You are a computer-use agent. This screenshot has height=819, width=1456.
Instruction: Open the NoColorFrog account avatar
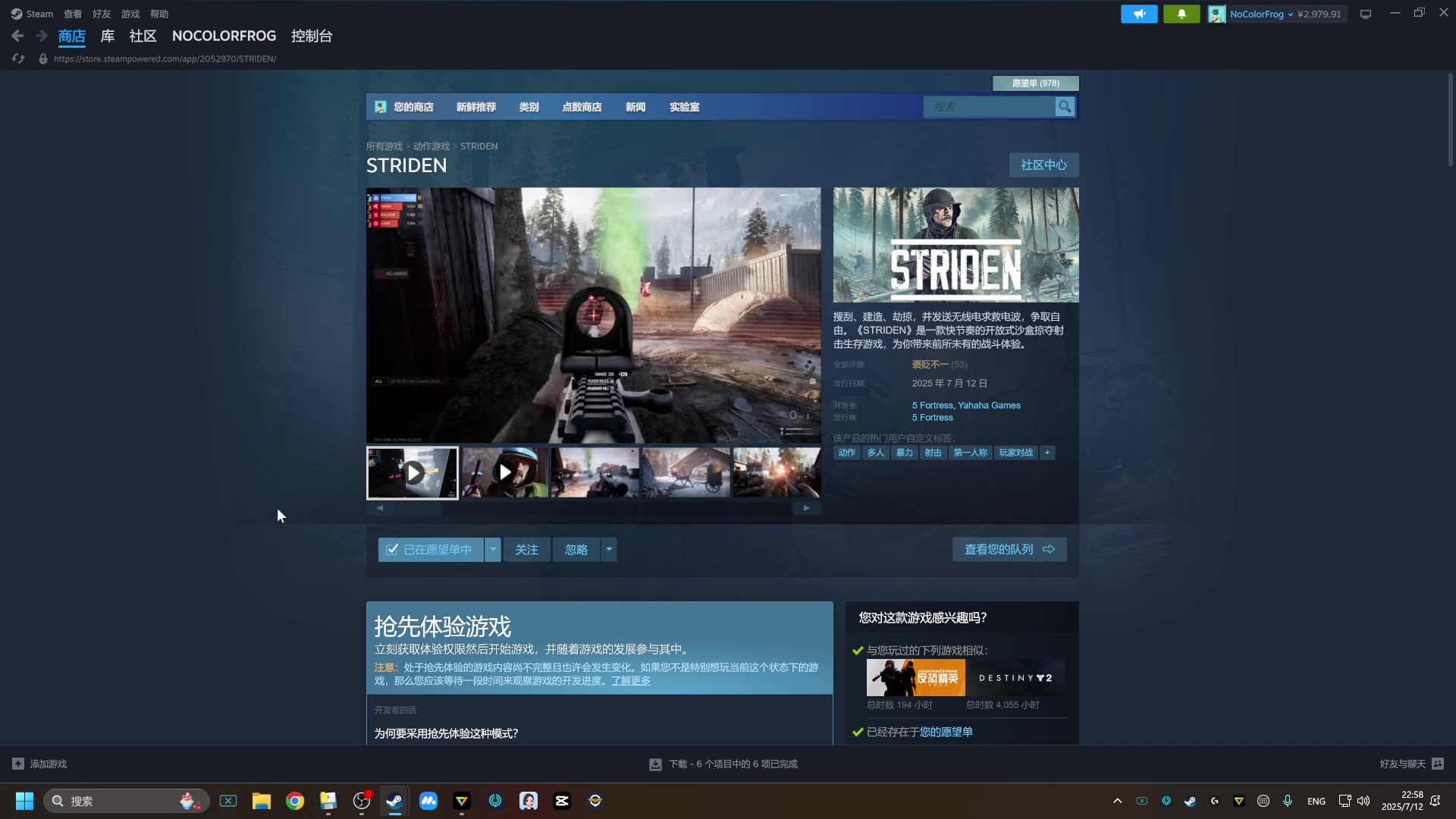[x=1216, y=14]
